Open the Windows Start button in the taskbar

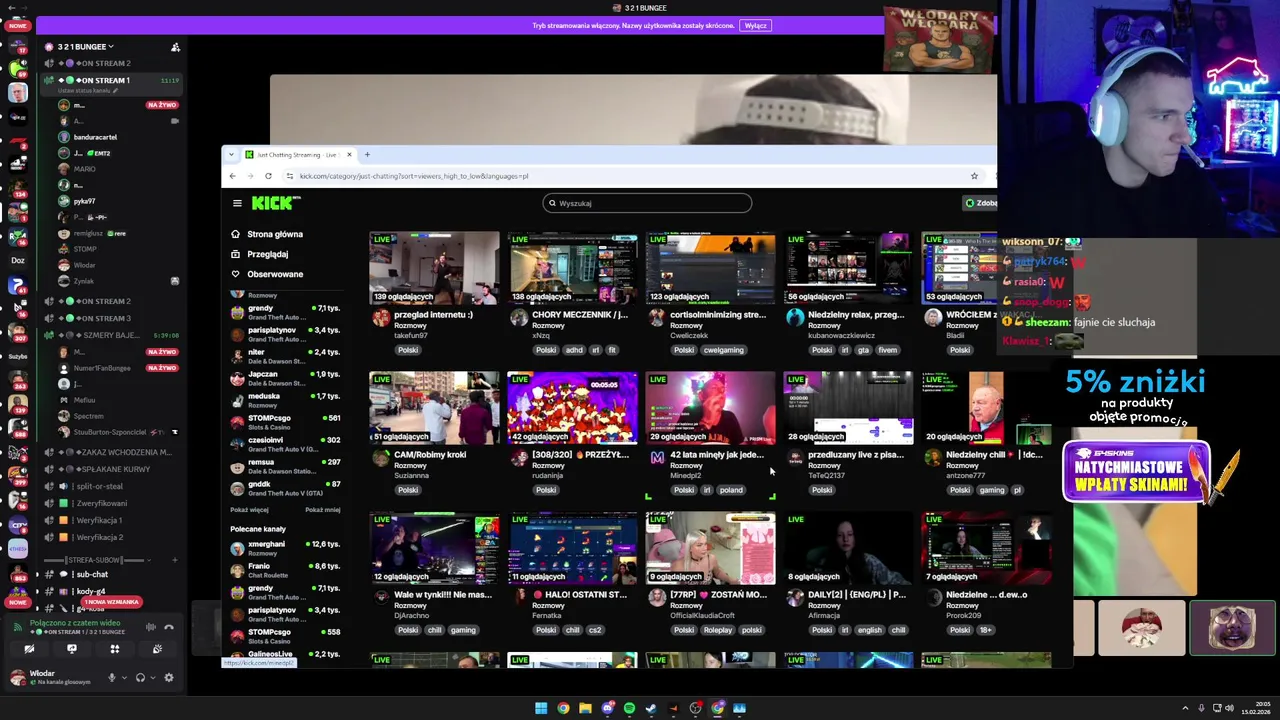pyautogui.click(x=541, y=708)
